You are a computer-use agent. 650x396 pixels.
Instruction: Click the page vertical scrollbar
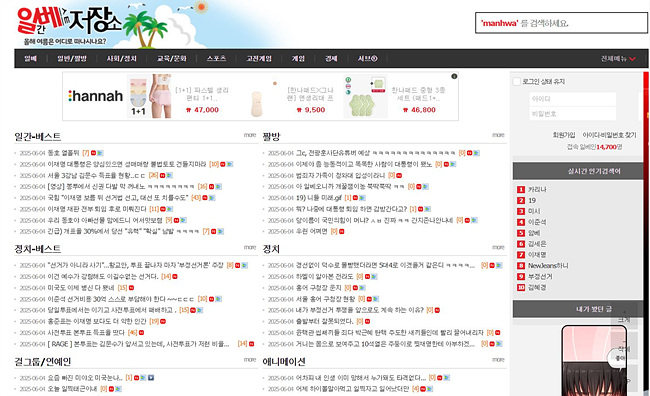[645, 232]
